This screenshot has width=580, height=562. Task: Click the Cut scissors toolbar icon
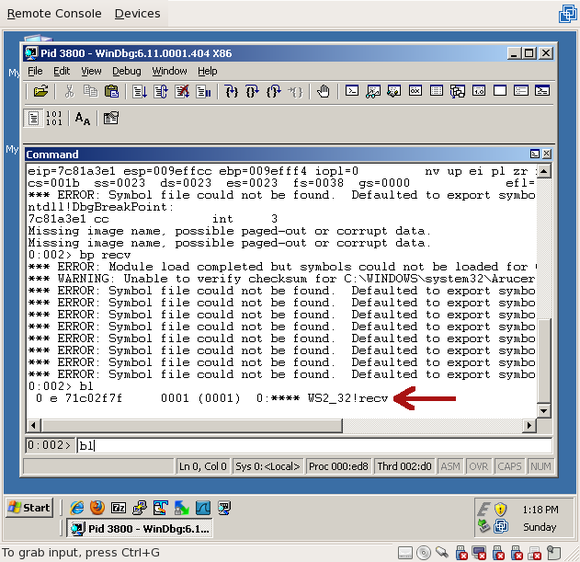(x=69, y=91)
